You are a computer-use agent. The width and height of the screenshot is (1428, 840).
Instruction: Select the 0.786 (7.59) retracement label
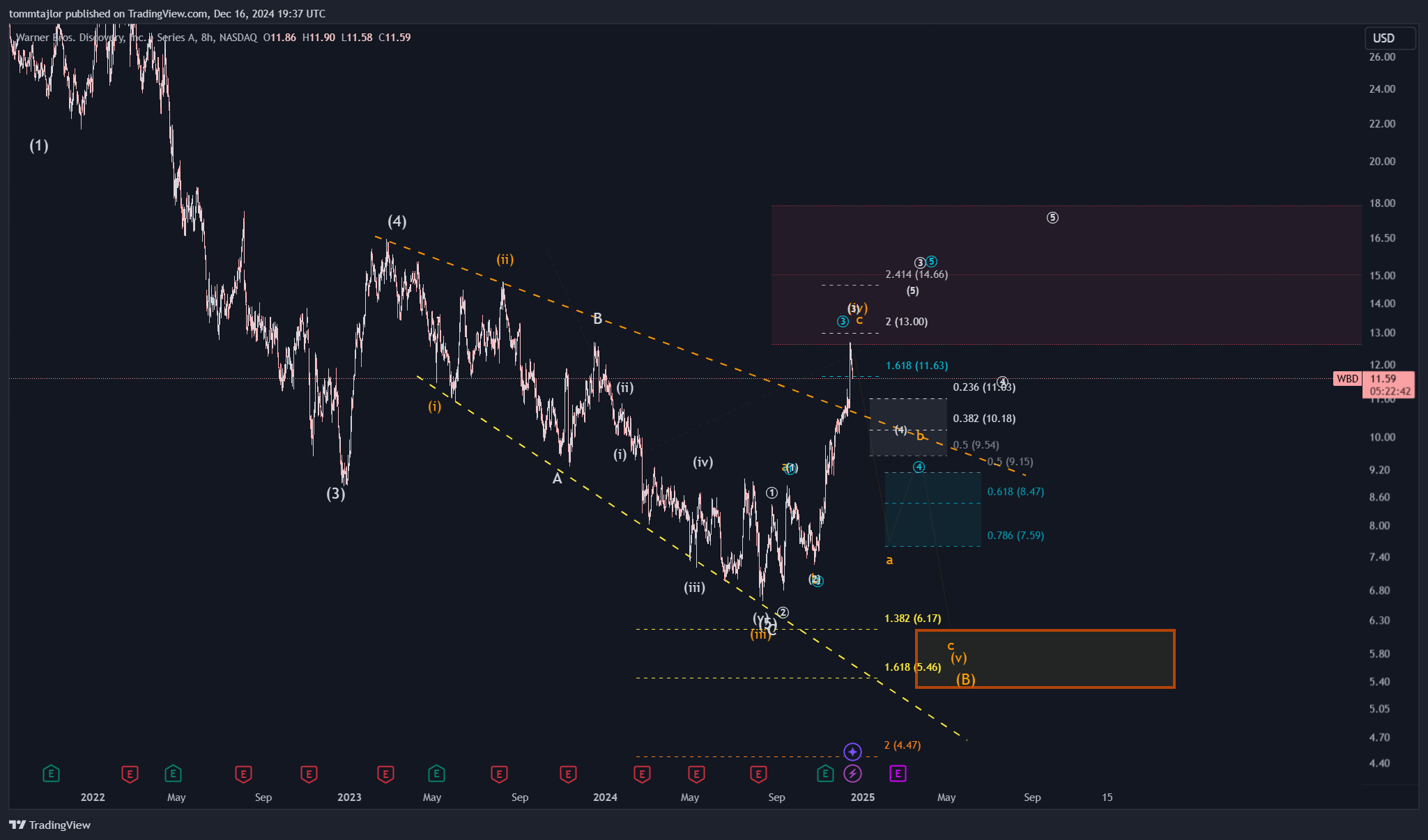[1015, 536]
